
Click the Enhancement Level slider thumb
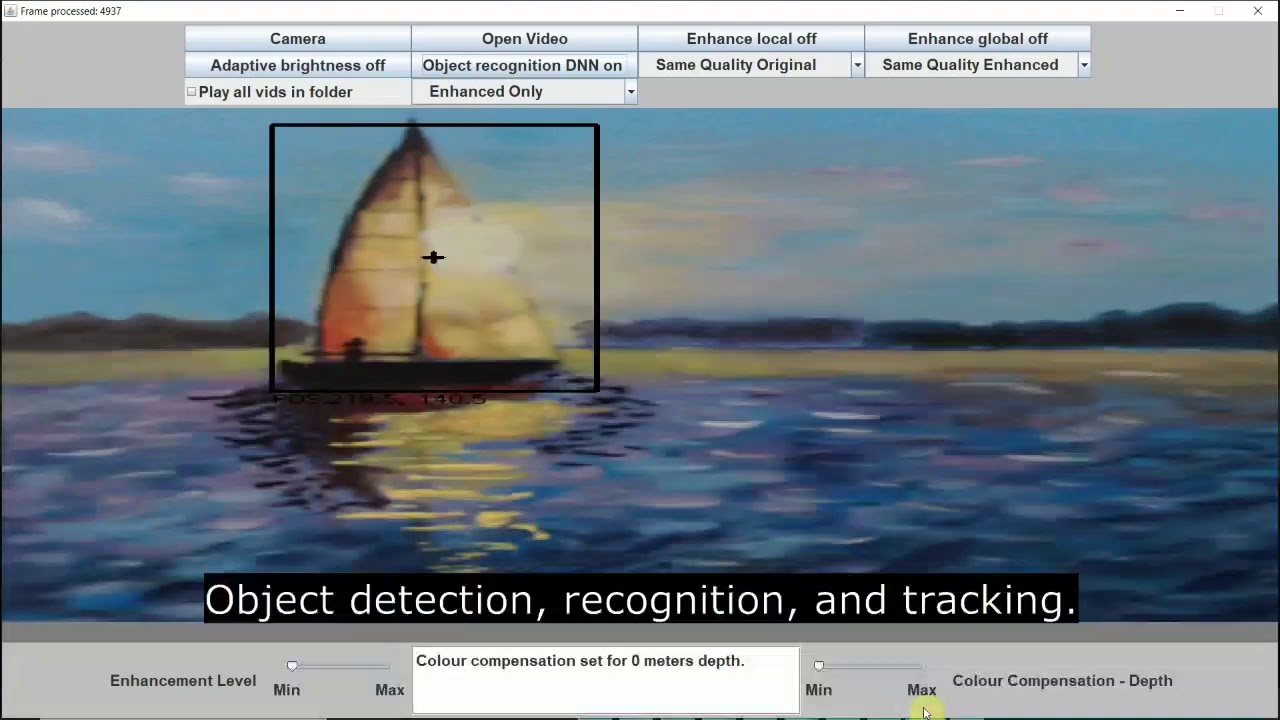tap(292, 666)
